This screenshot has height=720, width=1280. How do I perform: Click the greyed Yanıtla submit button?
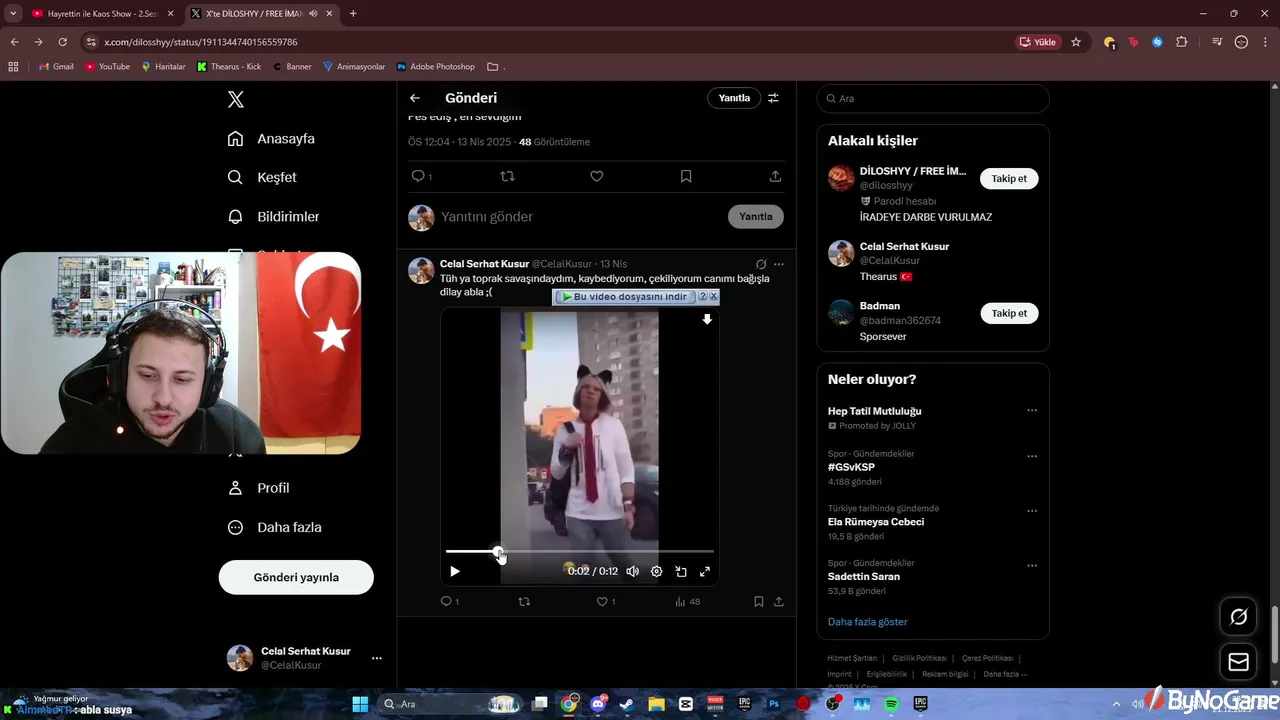[756, 217]
